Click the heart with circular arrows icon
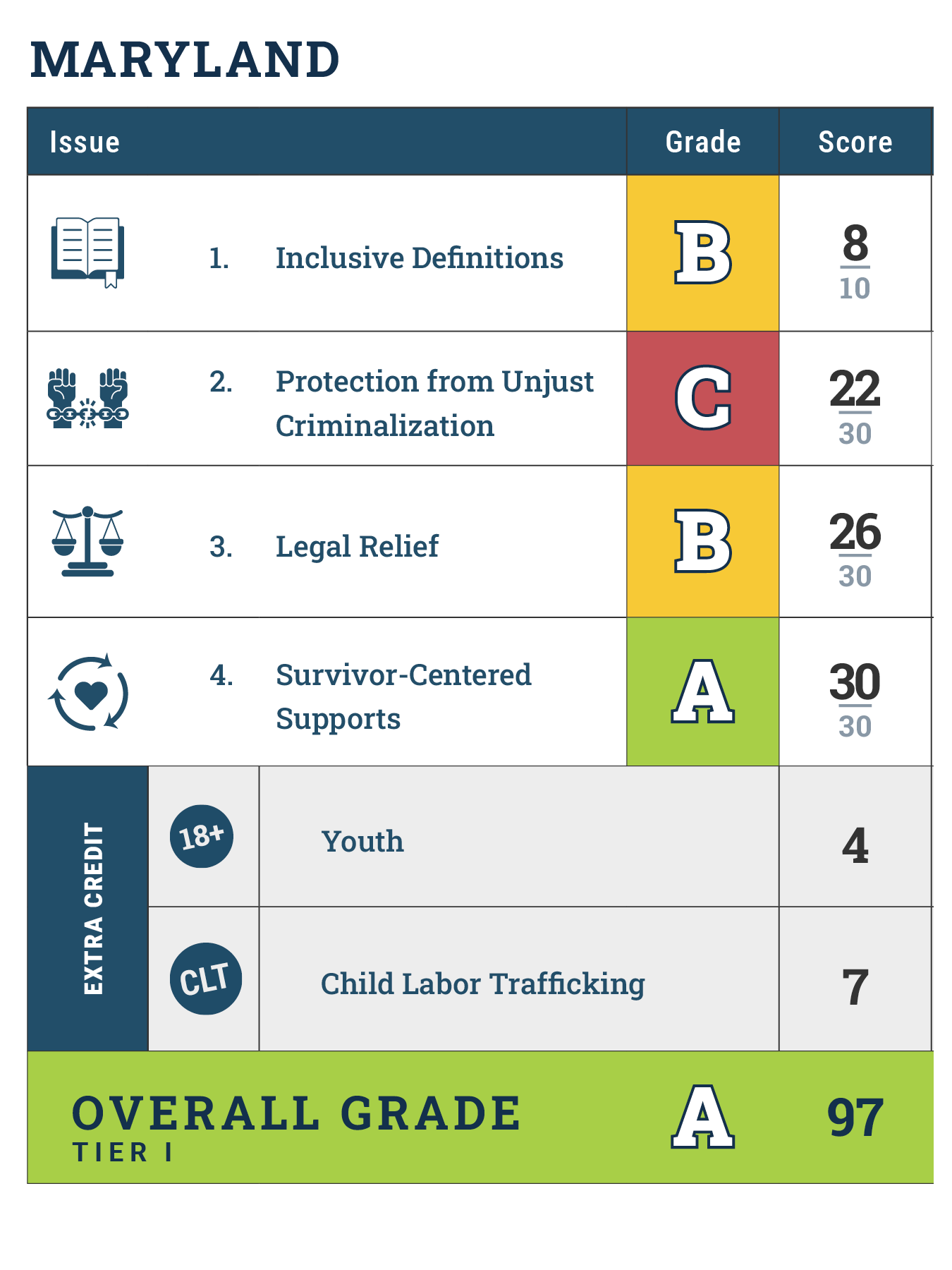This screenshot has height=1270, width=952. pos(89,692)
